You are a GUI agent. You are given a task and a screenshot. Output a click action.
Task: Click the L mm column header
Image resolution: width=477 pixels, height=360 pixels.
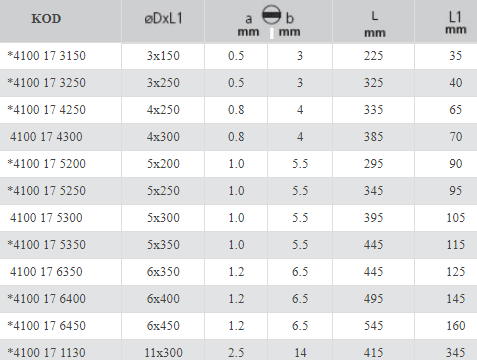coord(375,24)
